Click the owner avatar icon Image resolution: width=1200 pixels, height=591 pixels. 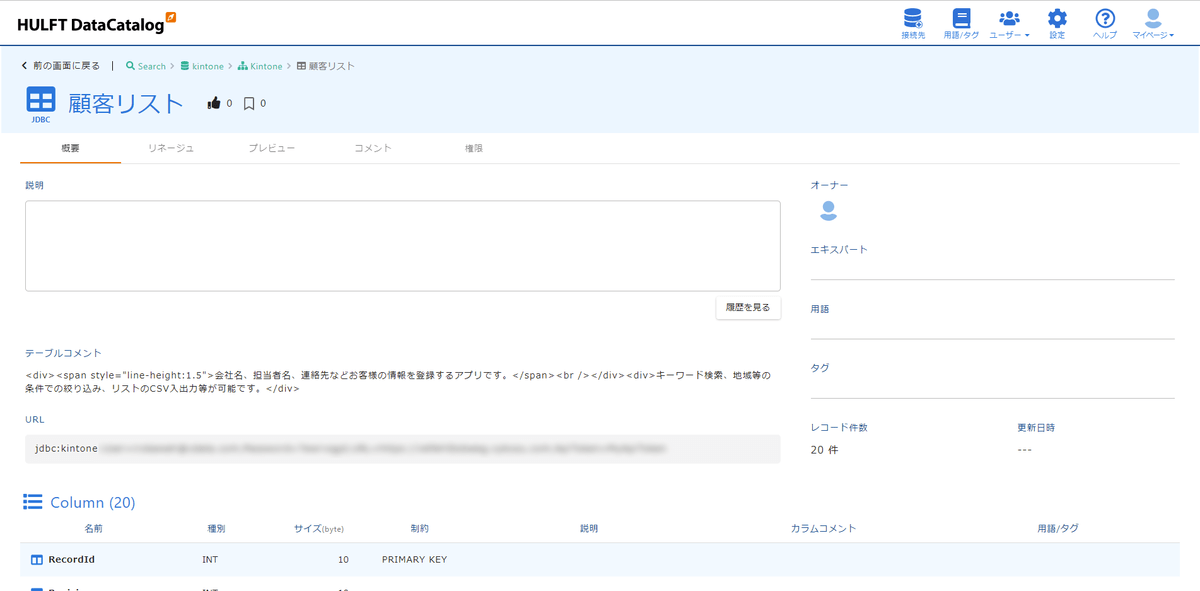(828, 211)
